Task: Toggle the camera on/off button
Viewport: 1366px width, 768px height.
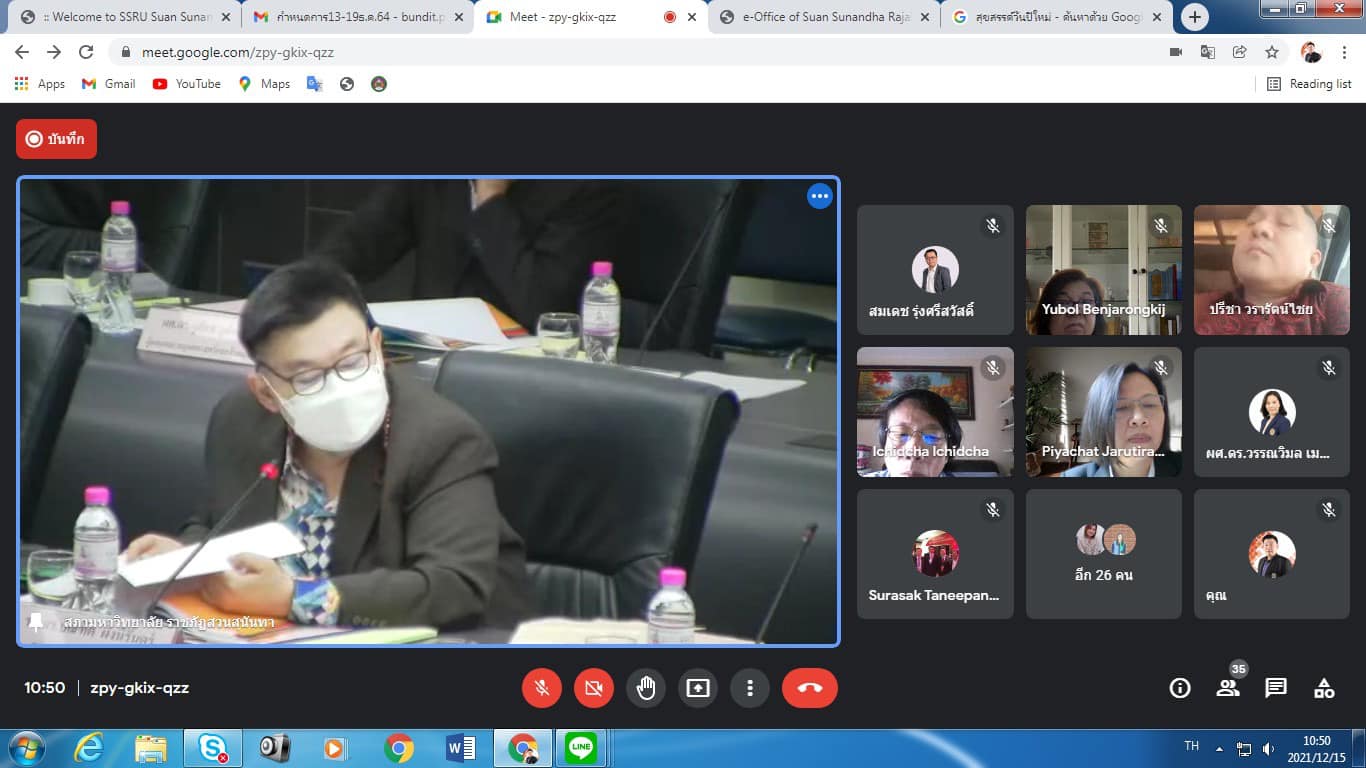Action: click(x=593, y=688)
